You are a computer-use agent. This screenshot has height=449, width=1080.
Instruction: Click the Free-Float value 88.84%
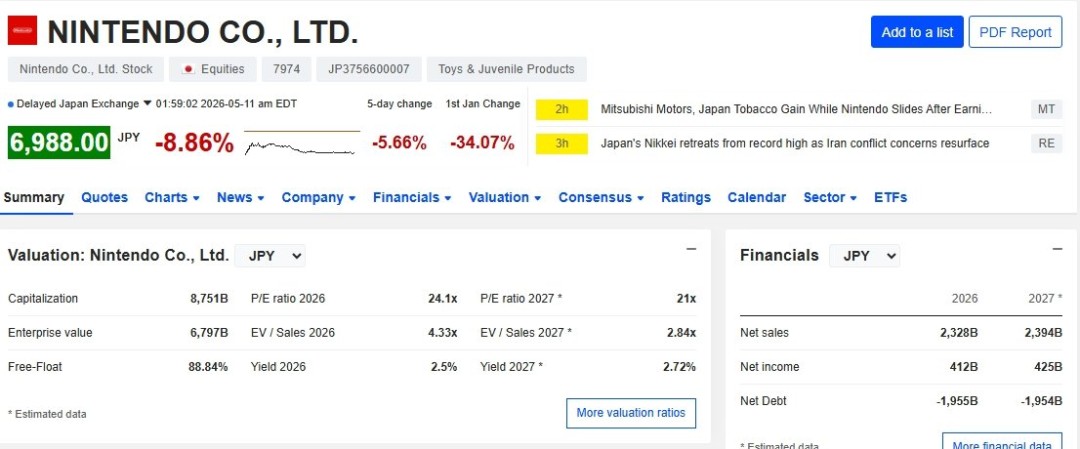coord(208,367)
